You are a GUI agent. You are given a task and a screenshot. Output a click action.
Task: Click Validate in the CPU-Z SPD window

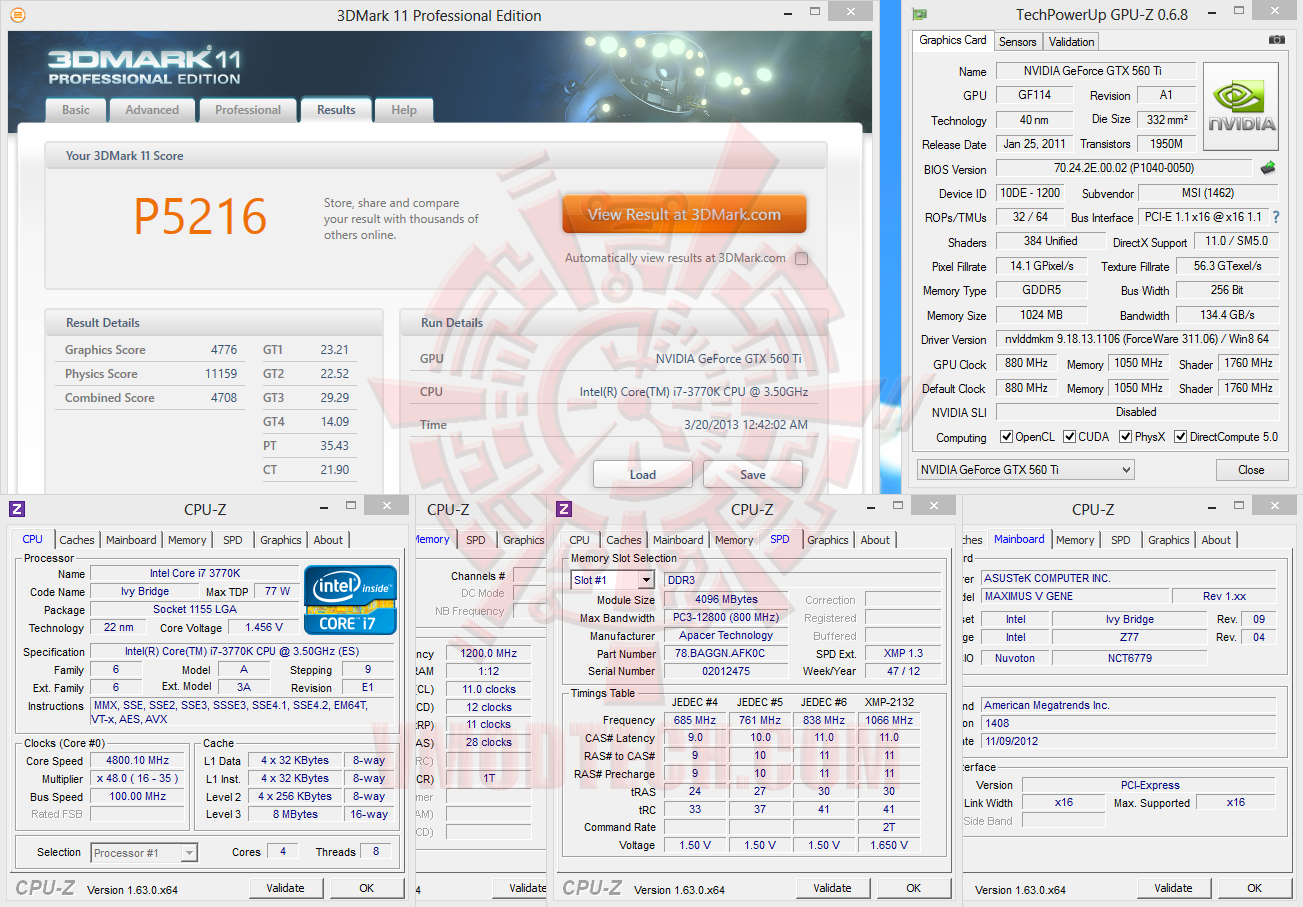pyautogui.click(x=832, y=888)
